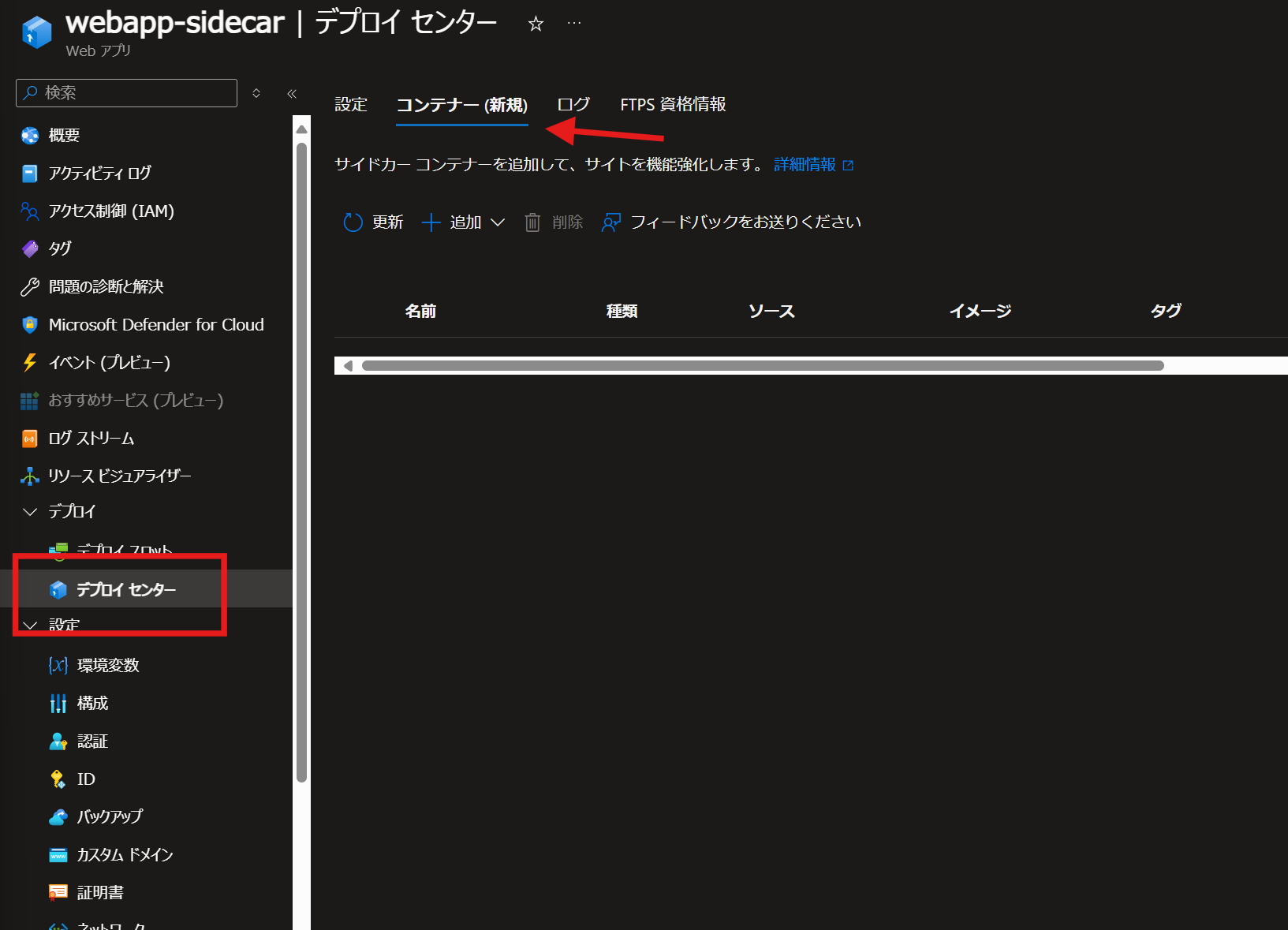Click the 環境変数 braces icon
The width and height of the screenshot is (1288, 930).
(58, 665)
